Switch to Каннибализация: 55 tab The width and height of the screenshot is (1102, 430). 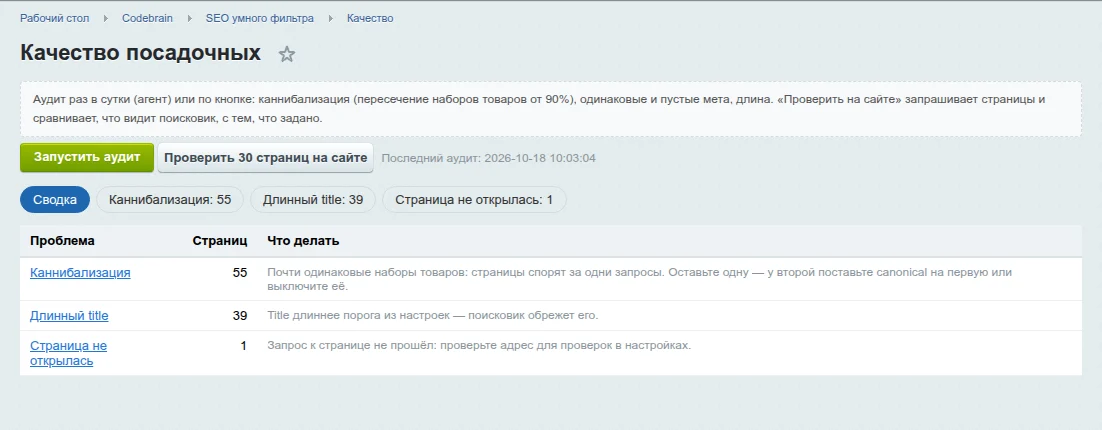(169, 200)
